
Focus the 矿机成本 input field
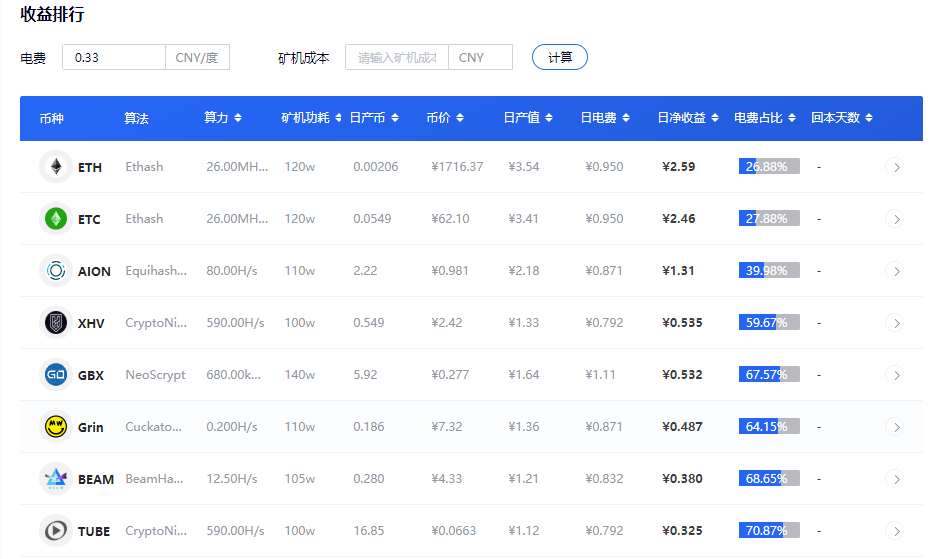coord(397,57)
